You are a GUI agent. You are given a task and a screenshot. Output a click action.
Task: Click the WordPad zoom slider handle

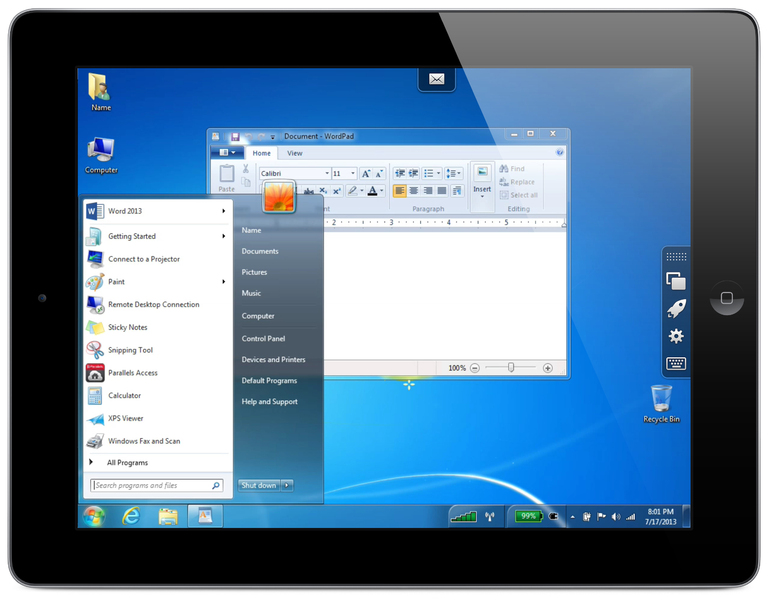511,367
